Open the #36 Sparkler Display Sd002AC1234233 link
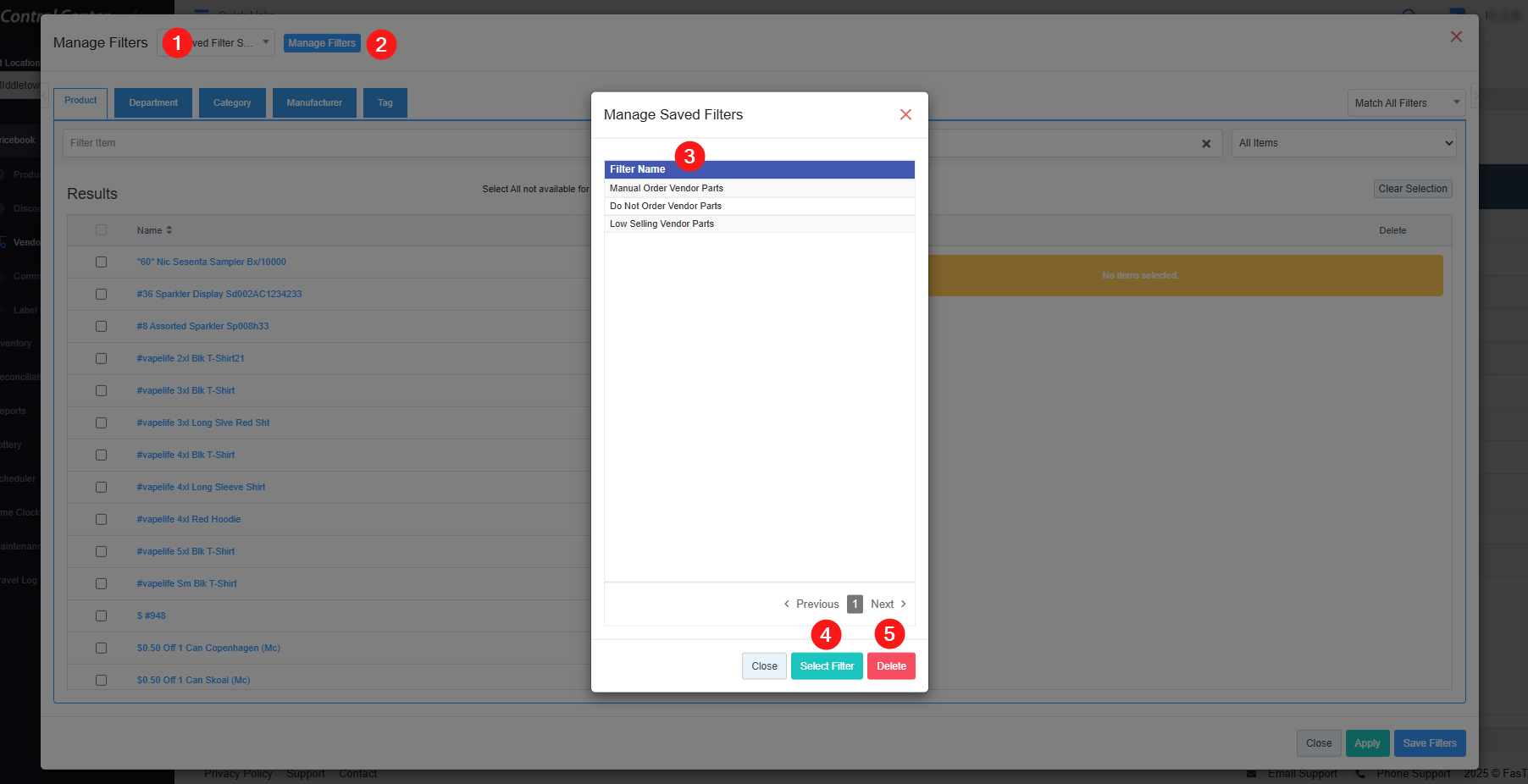This screenshot has width=1528, height=784. (219, 295)
